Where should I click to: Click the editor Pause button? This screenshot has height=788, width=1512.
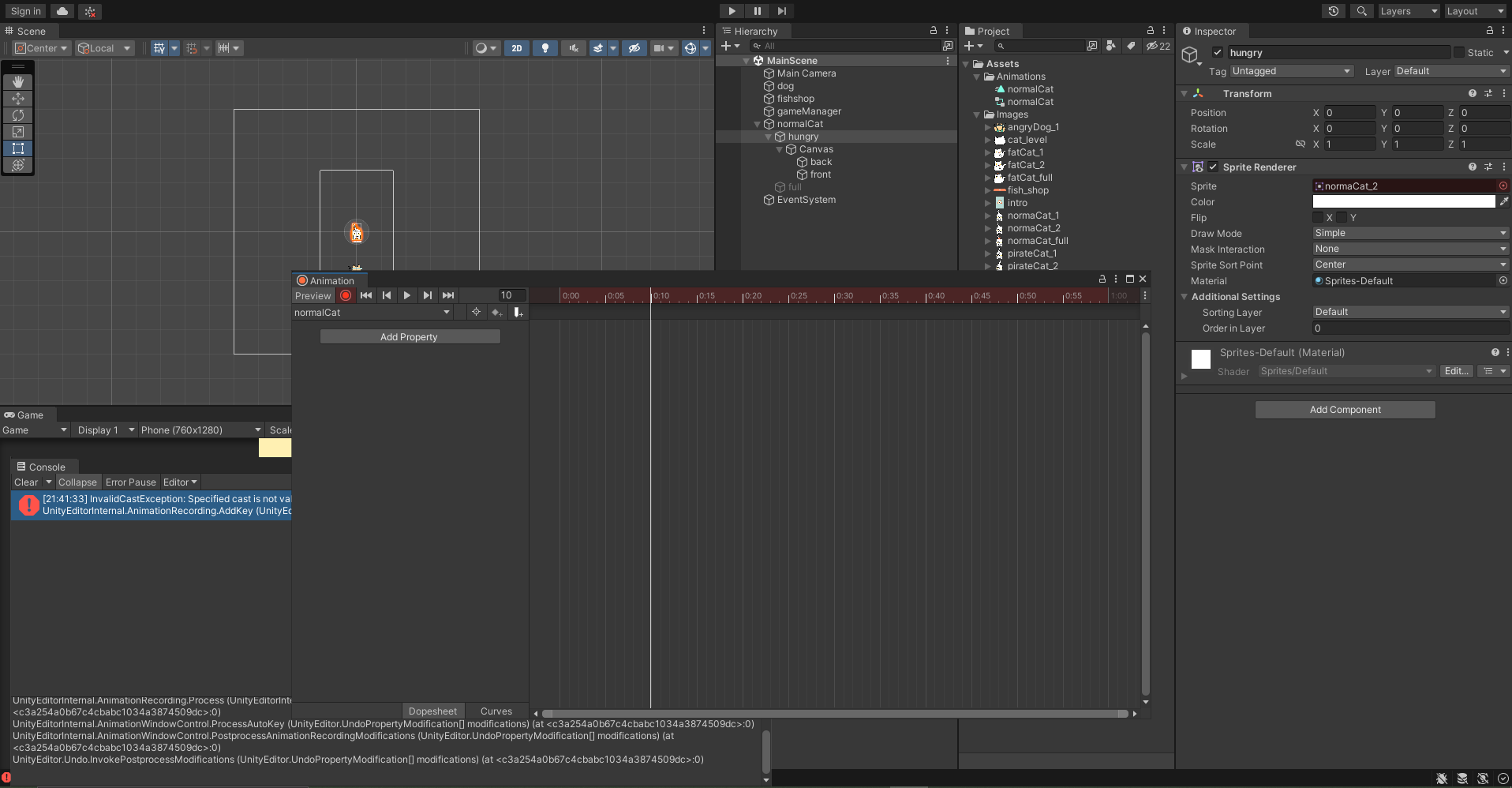(x=757, y=11)
